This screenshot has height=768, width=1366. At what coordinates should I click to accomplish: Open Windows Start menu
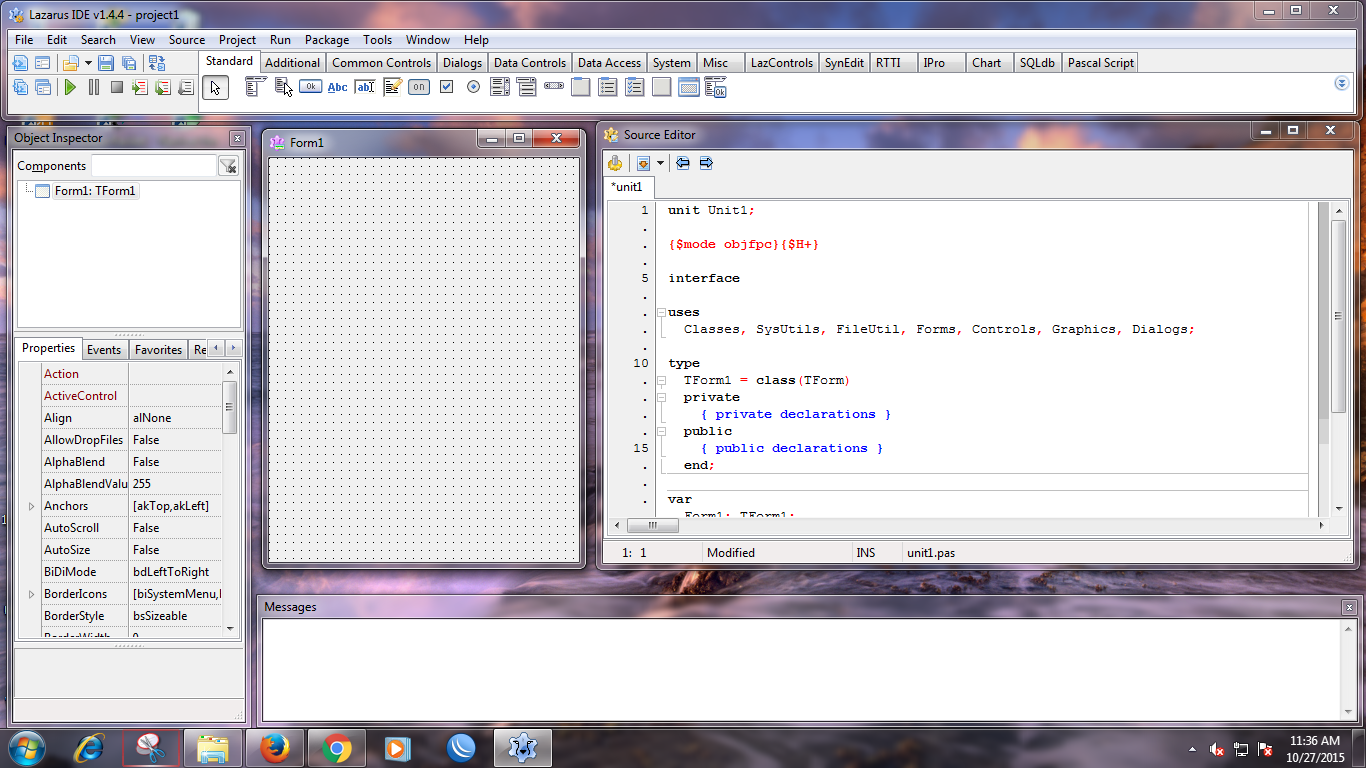(x=25, y=747)
